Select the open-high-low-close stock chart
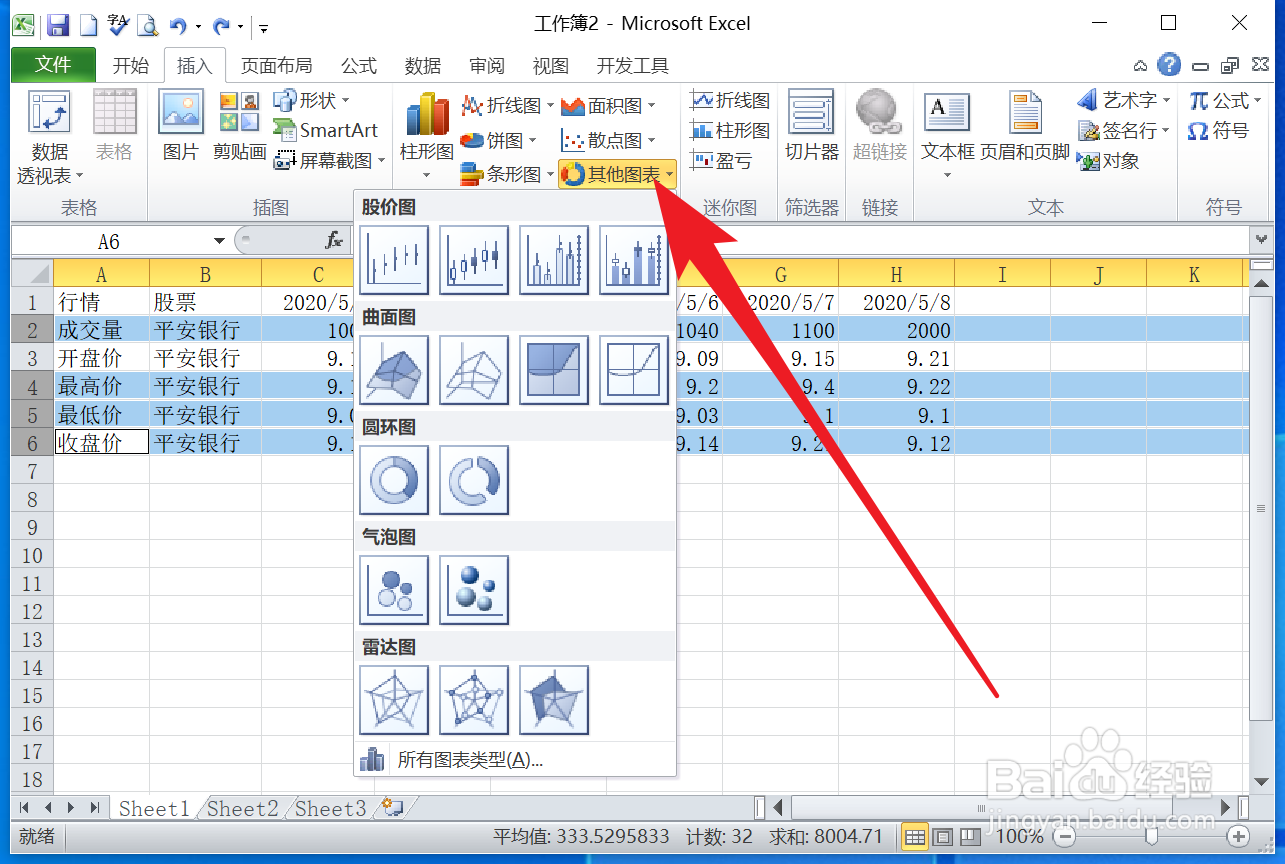This screenshot has height=864, width=1285. click(x=474, y=260)
